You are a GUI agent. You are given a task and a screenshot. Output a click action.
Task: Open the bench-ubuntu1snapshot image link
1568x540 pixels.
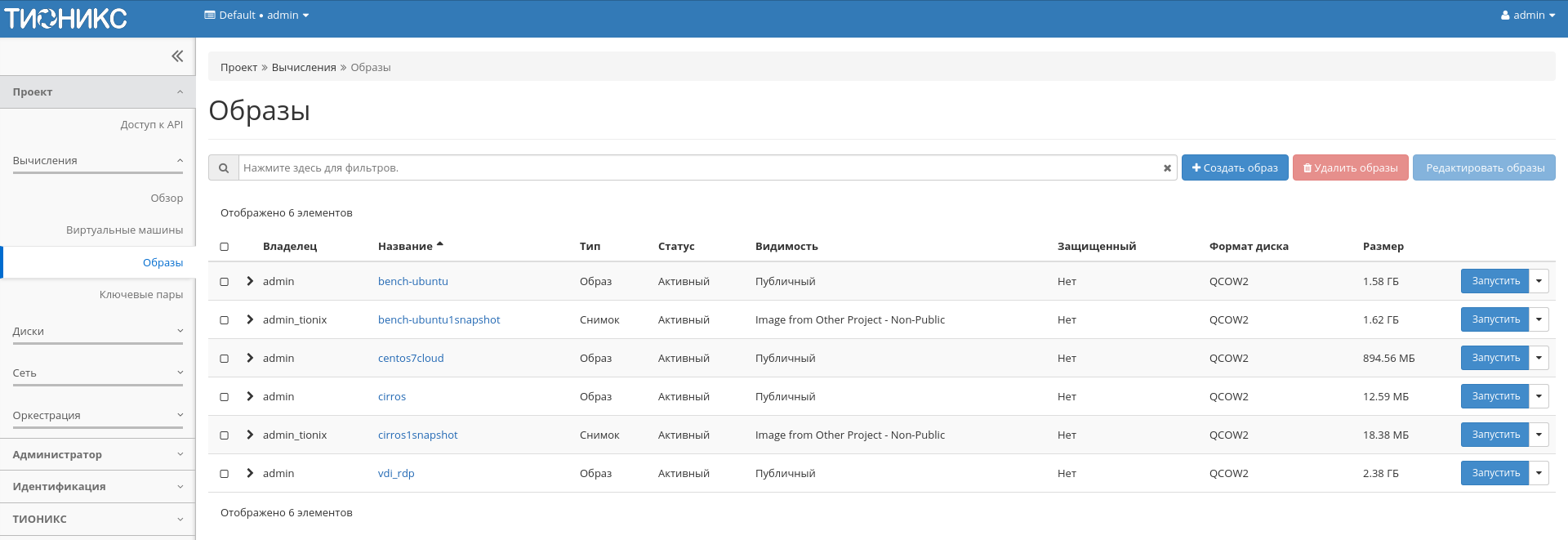(439, 320)
